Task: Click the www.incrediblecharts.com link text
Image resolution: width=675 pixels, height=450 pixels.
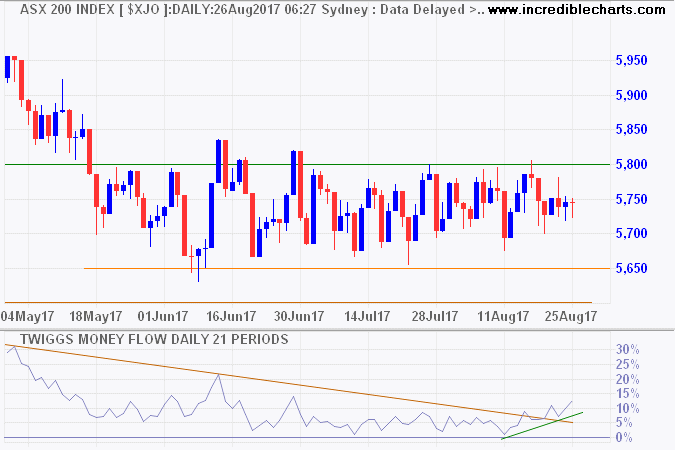Action: point(576,9)
